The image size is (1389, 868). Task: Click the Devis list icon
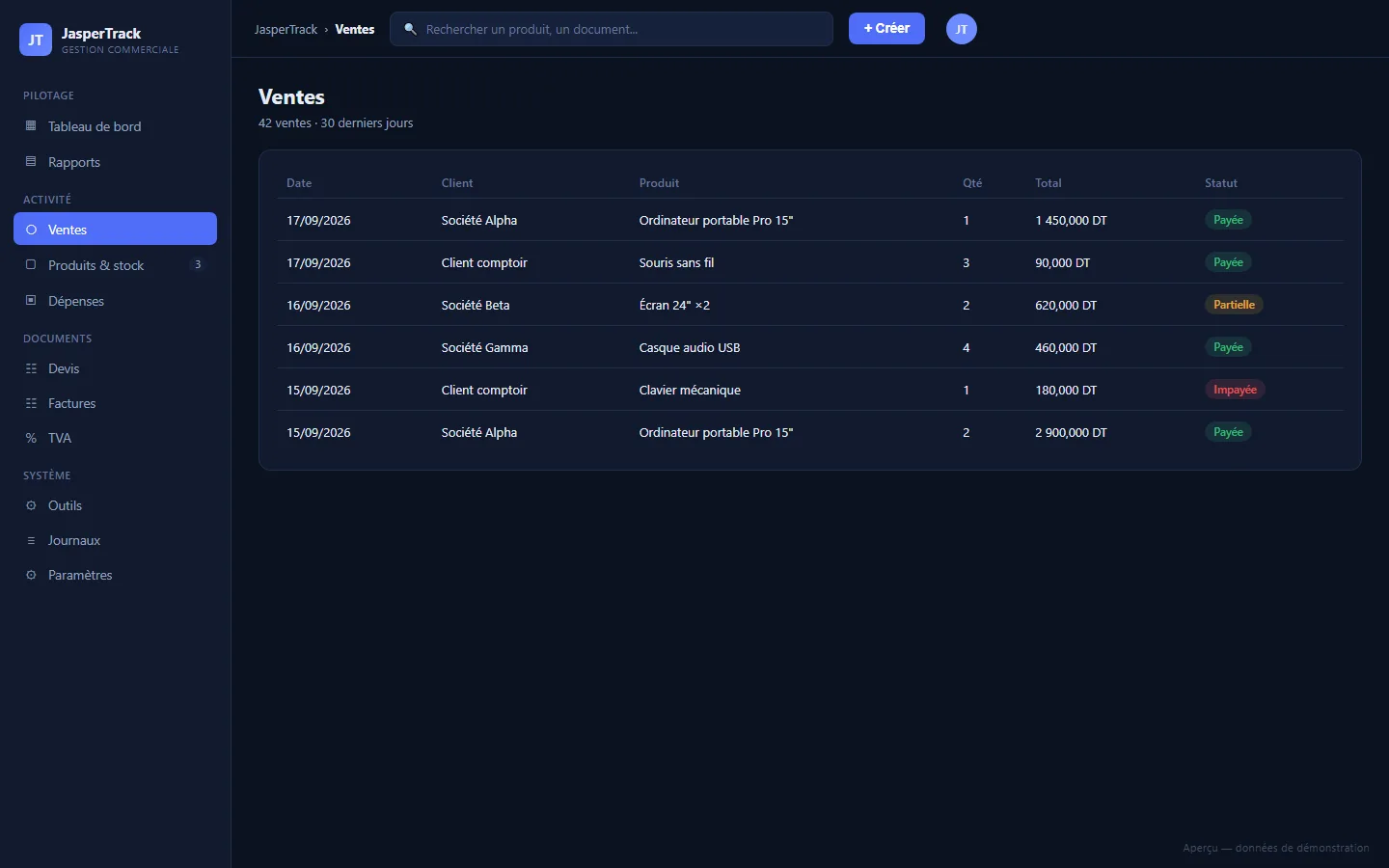[31, 368]
